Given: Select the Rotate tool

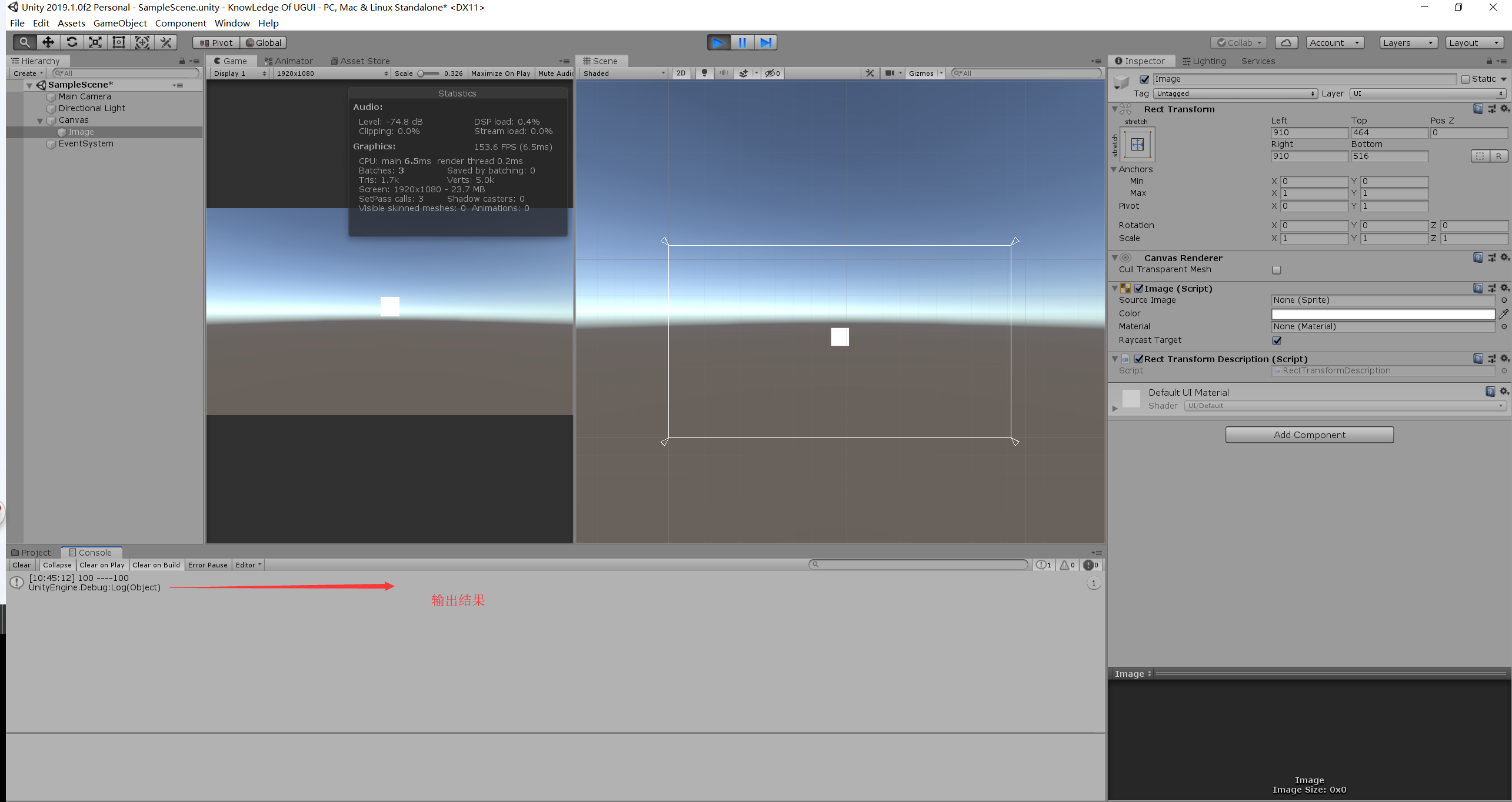Looking at the screenshot, I should click(72, 42).
